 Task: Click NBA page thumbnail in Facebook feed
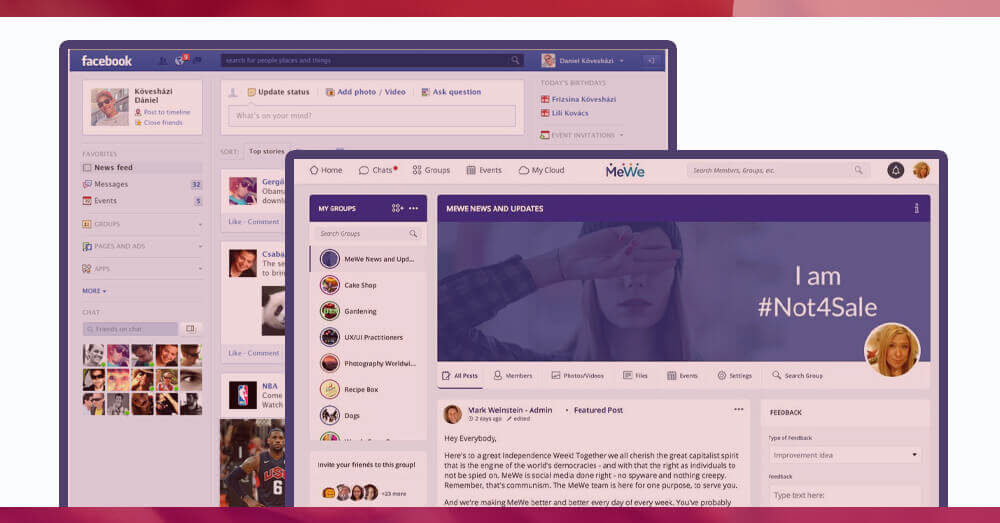click(x=242, y=395)
